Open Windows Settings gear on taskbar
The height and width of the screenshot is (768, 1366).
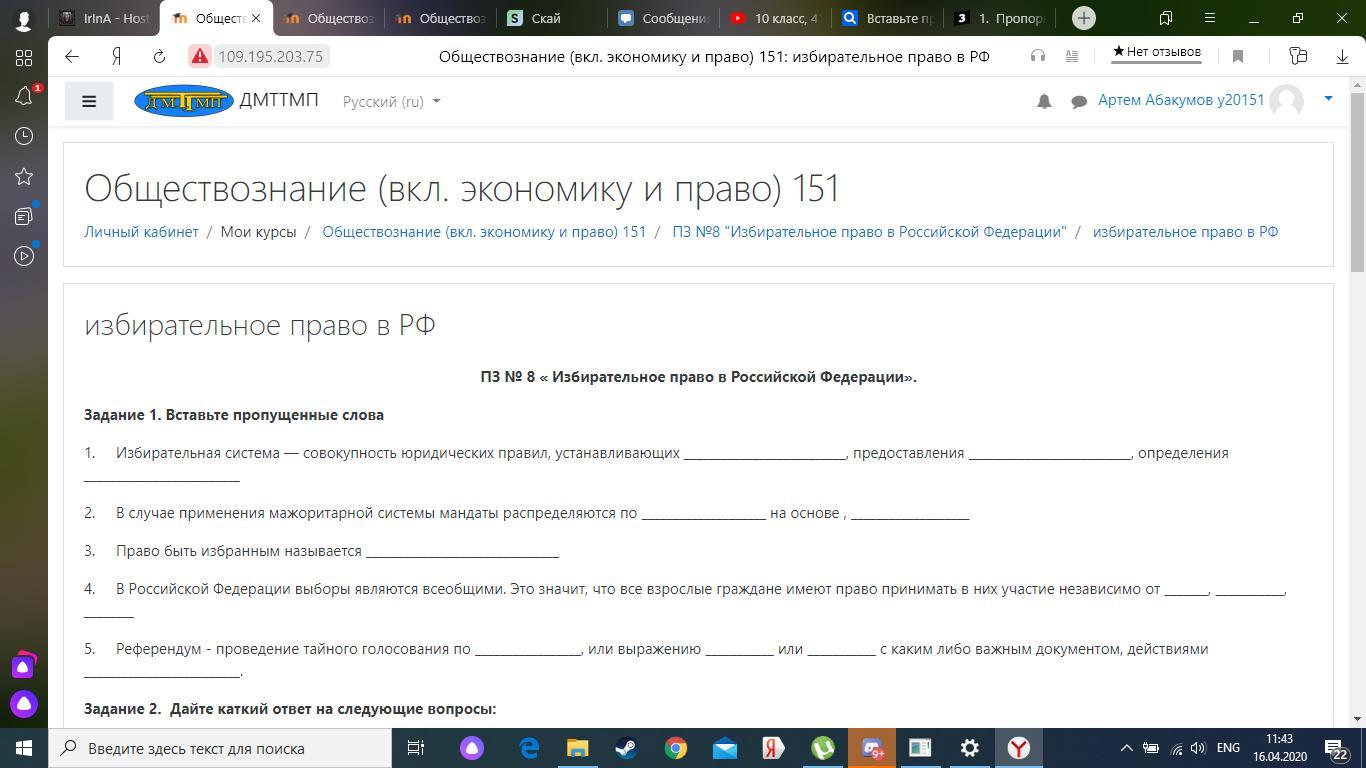click(970, 748)
